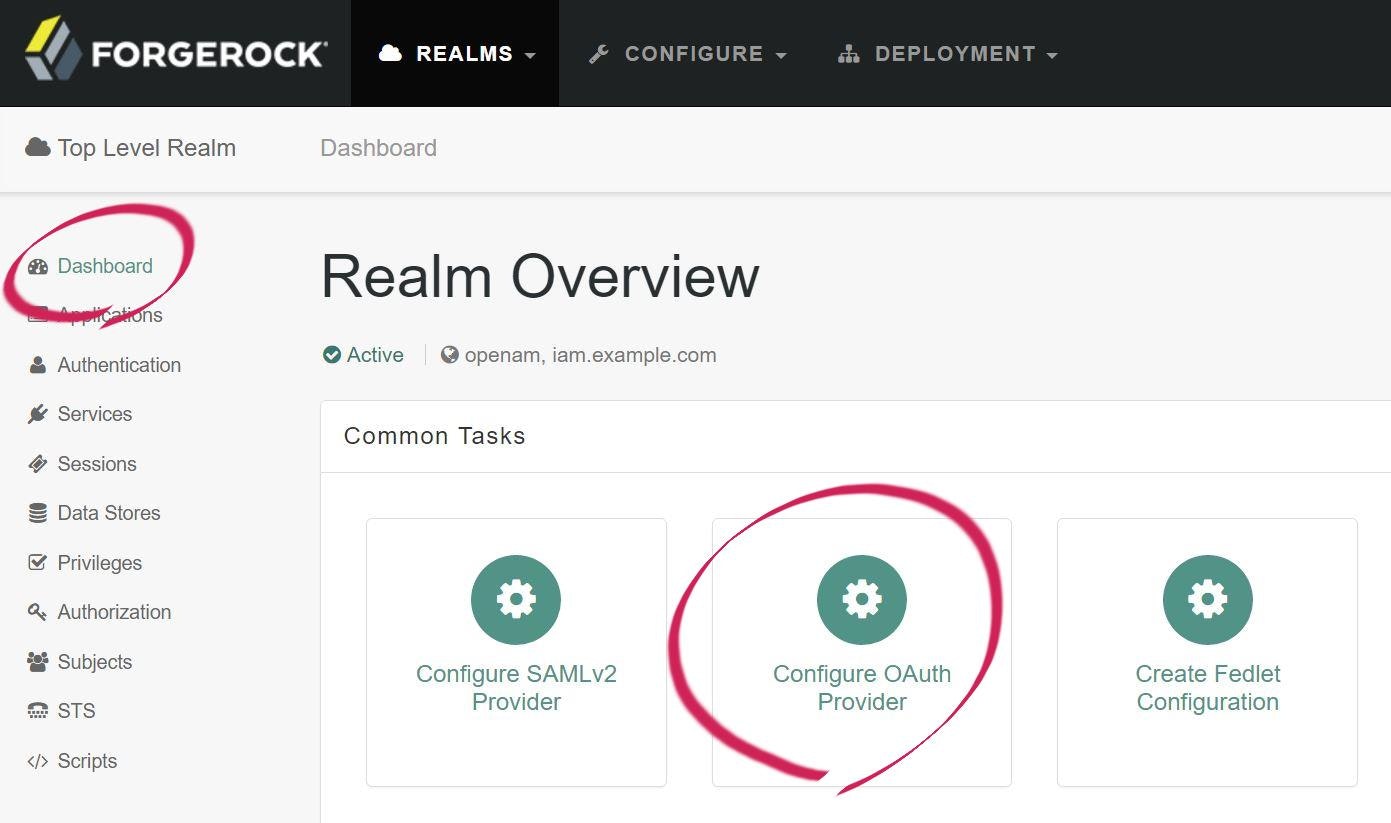Click the openam, iam.example.com aliases text

coord(590,355)
